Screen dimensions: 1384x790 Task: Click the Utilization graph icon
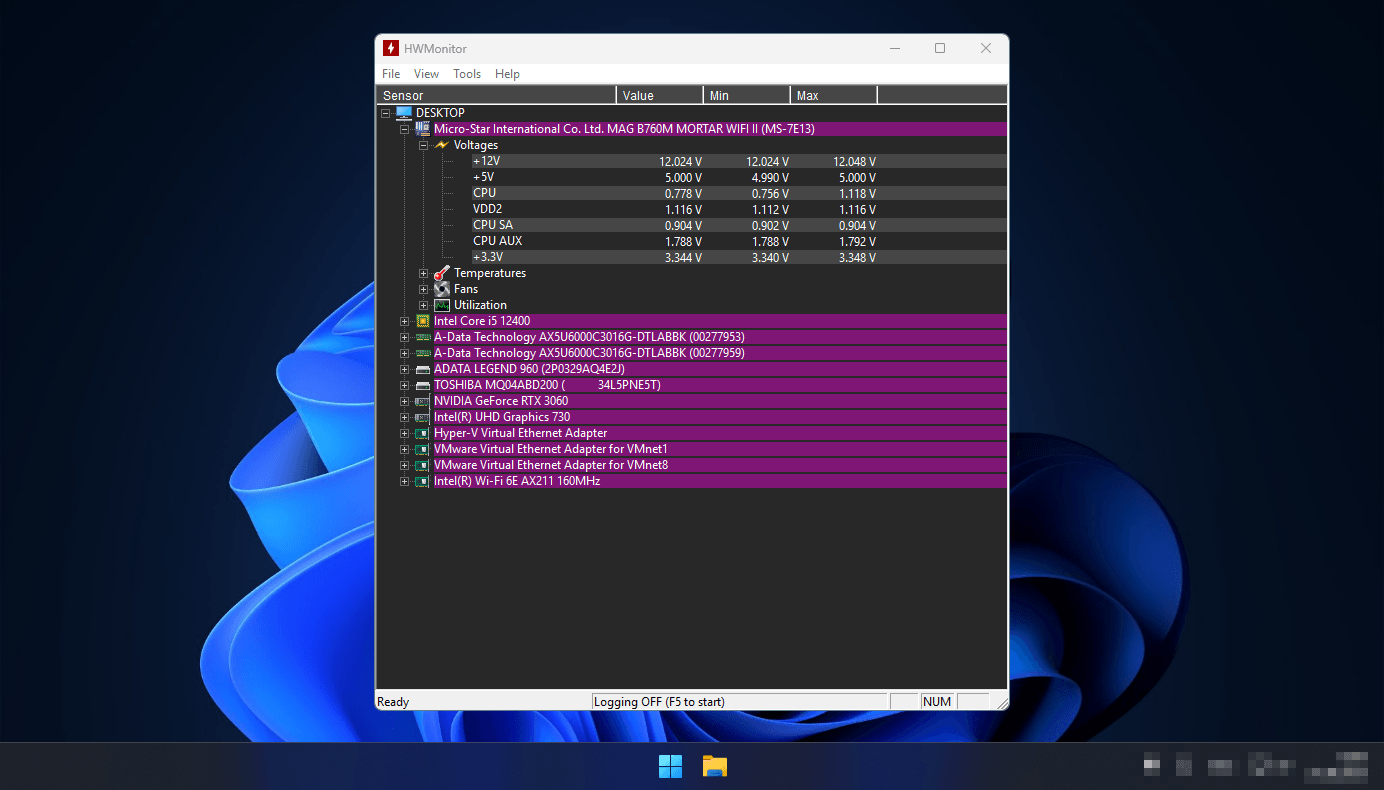coord(441,305)
